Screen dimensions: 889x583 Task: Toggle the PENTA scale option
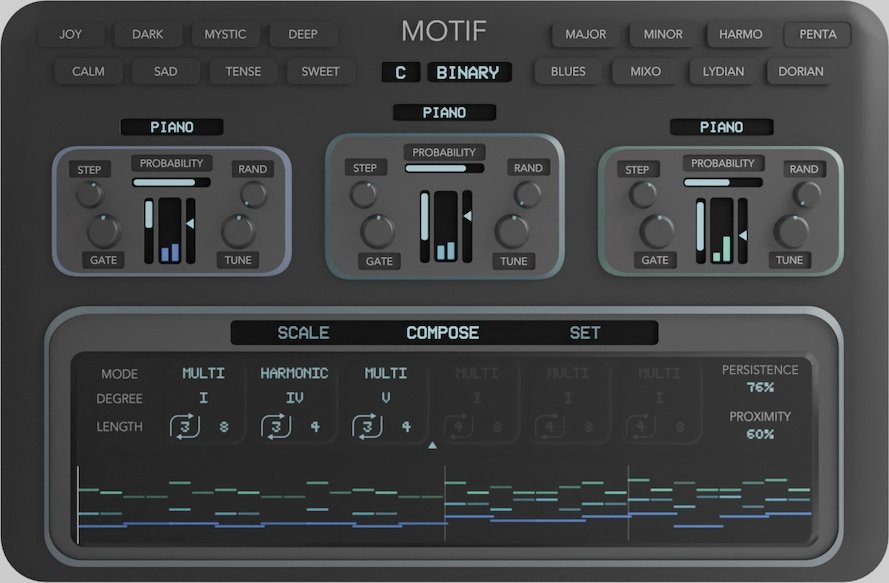(x=818, y=33)
